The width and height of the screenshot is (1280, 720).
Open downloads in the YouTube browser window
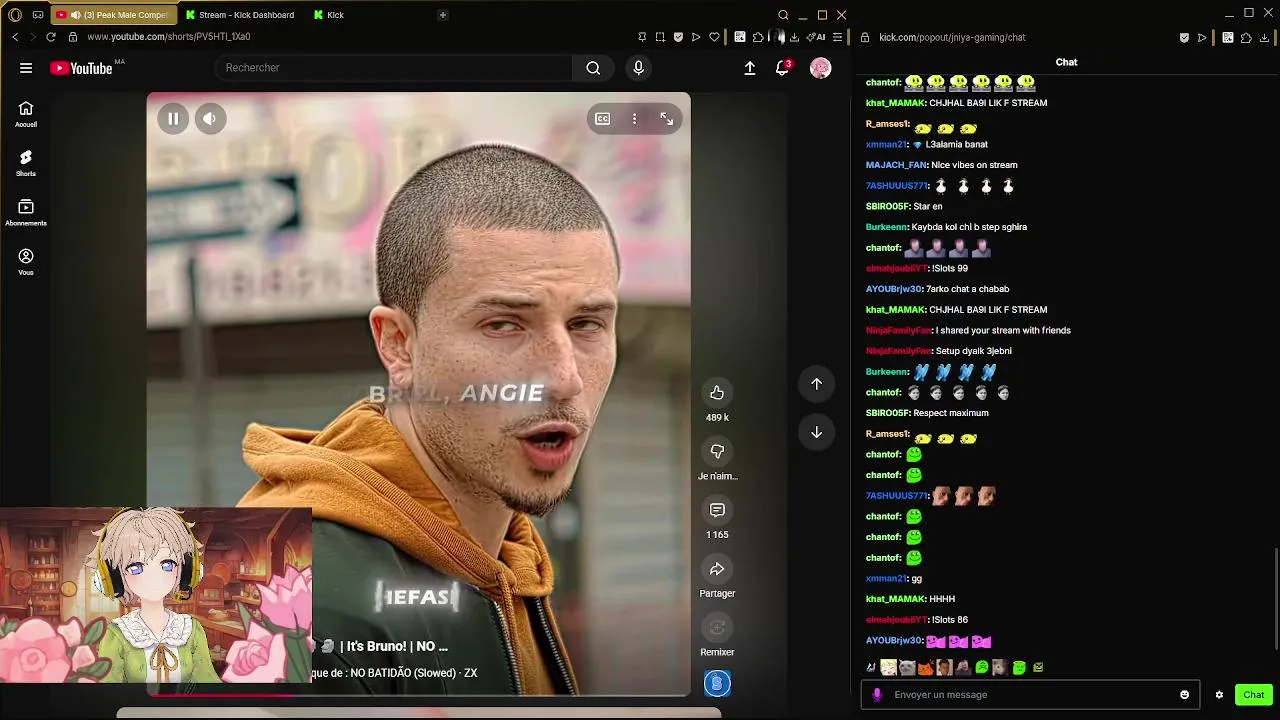click(794, 37)
